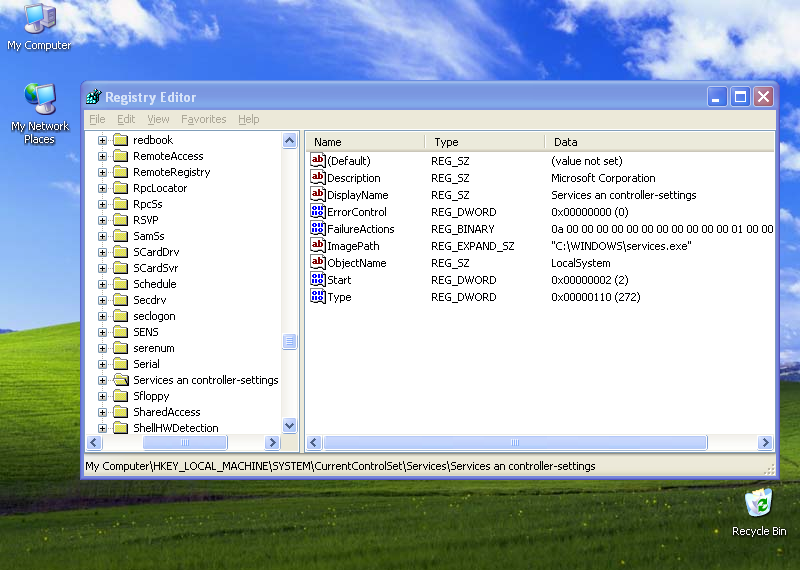
Task: Select the (Default) value string icon
Action: (317, 160)
